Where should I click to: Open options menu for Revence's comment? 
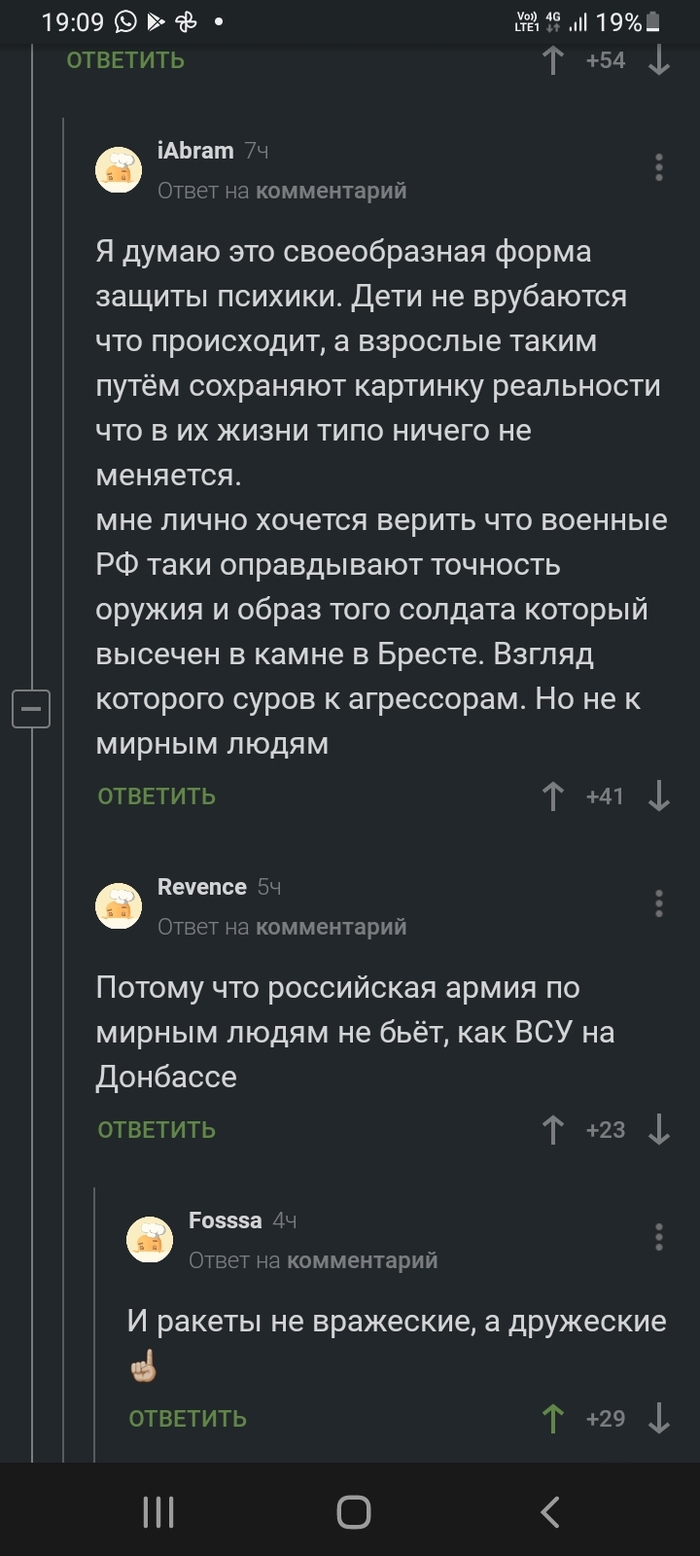tap(658, 903)
